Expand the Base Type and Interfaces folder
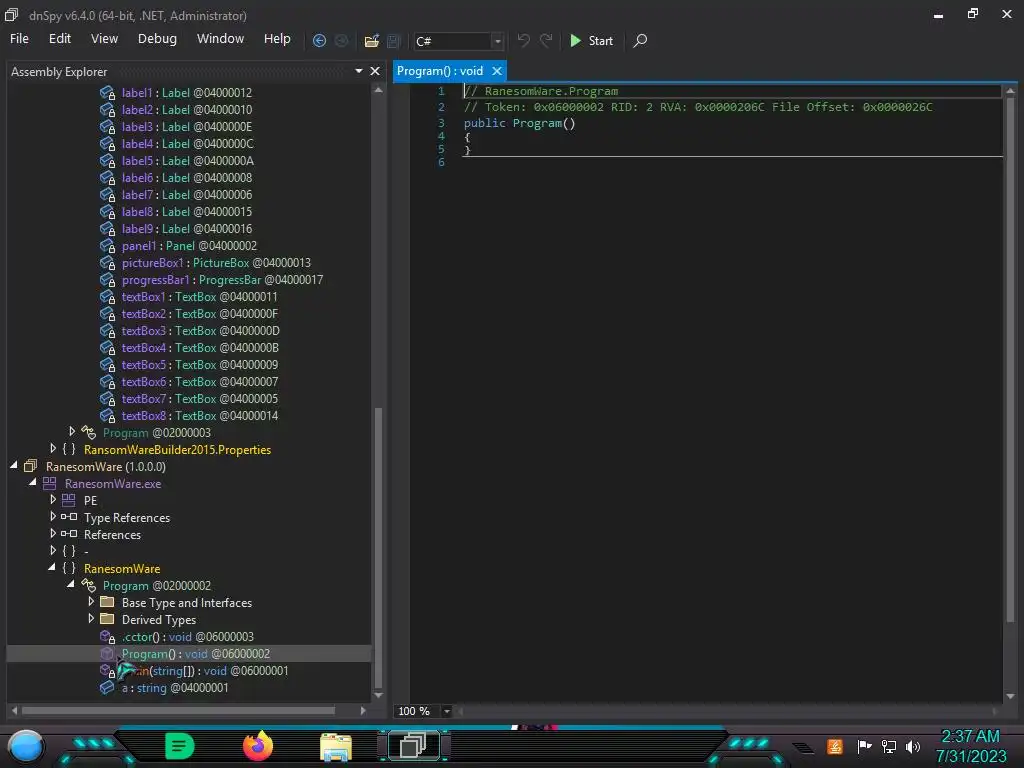 [x=91, y=601]
